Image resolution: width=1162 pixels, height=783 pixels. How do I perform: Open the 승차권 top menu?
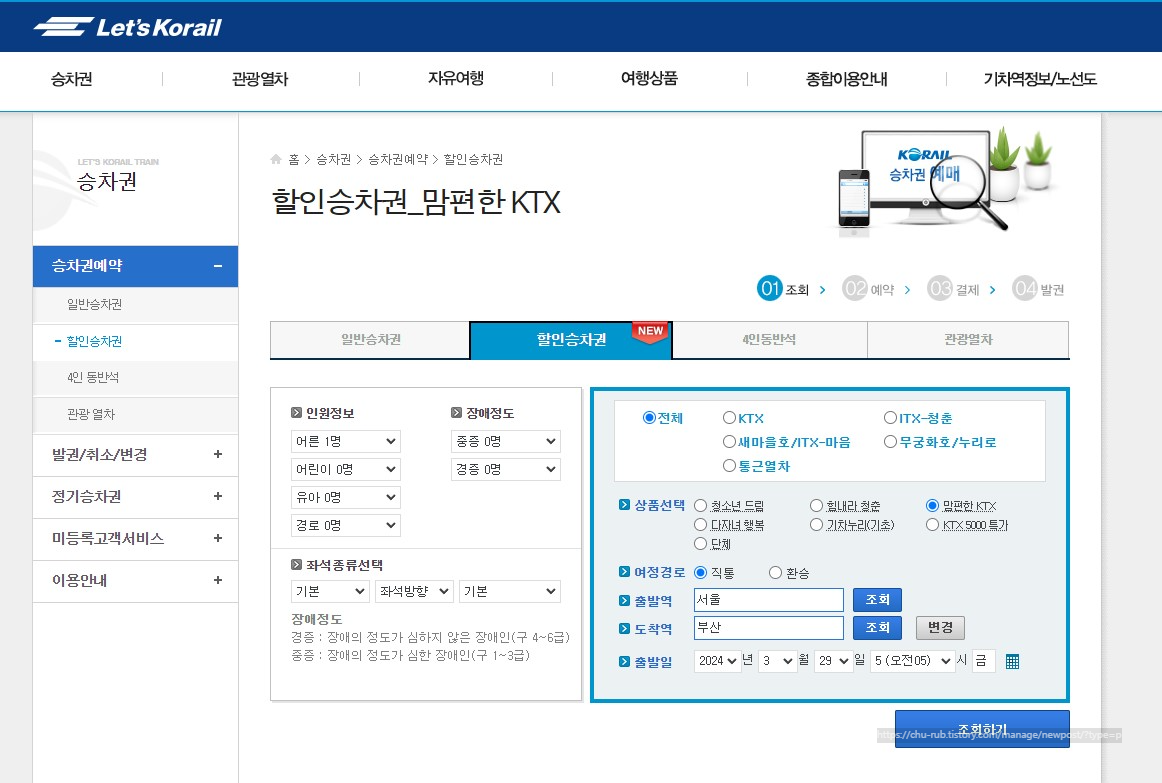click(x=71, y=79)
